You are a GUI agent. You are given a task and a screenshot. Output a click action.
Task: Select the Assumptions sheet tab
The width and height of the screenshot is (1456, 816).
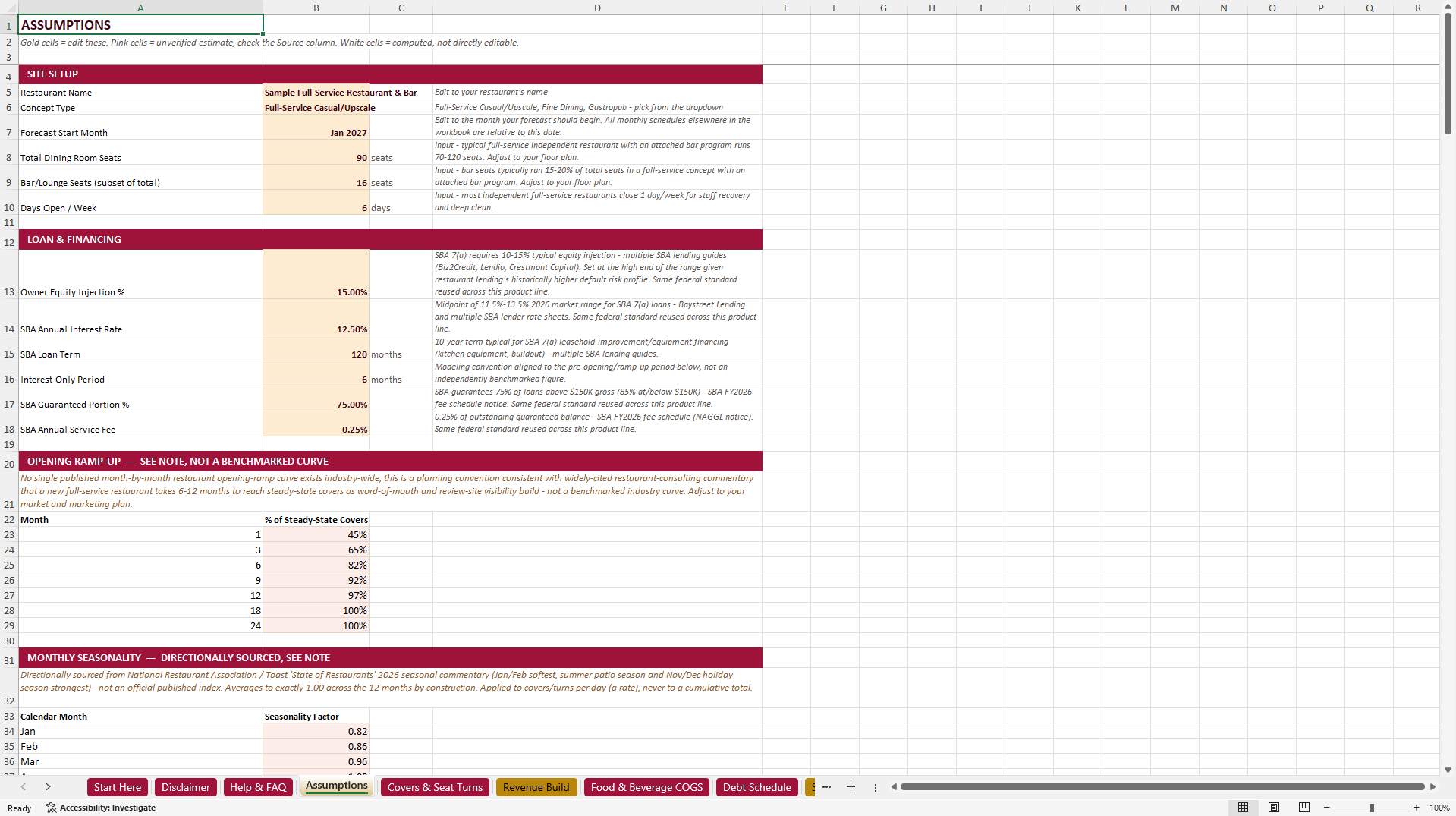(x=336, y=786)
